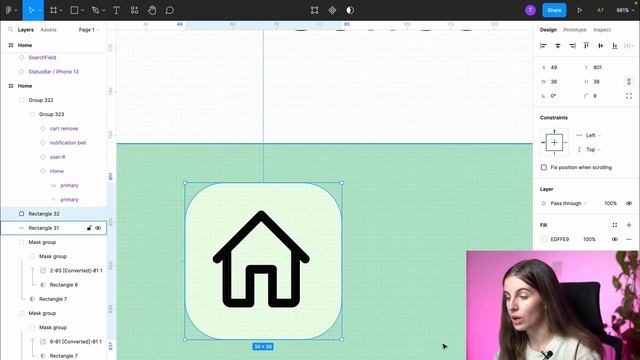Viewport: 640px width, 360px height.
Task: Click the Present play button
Action: [579, 10]
